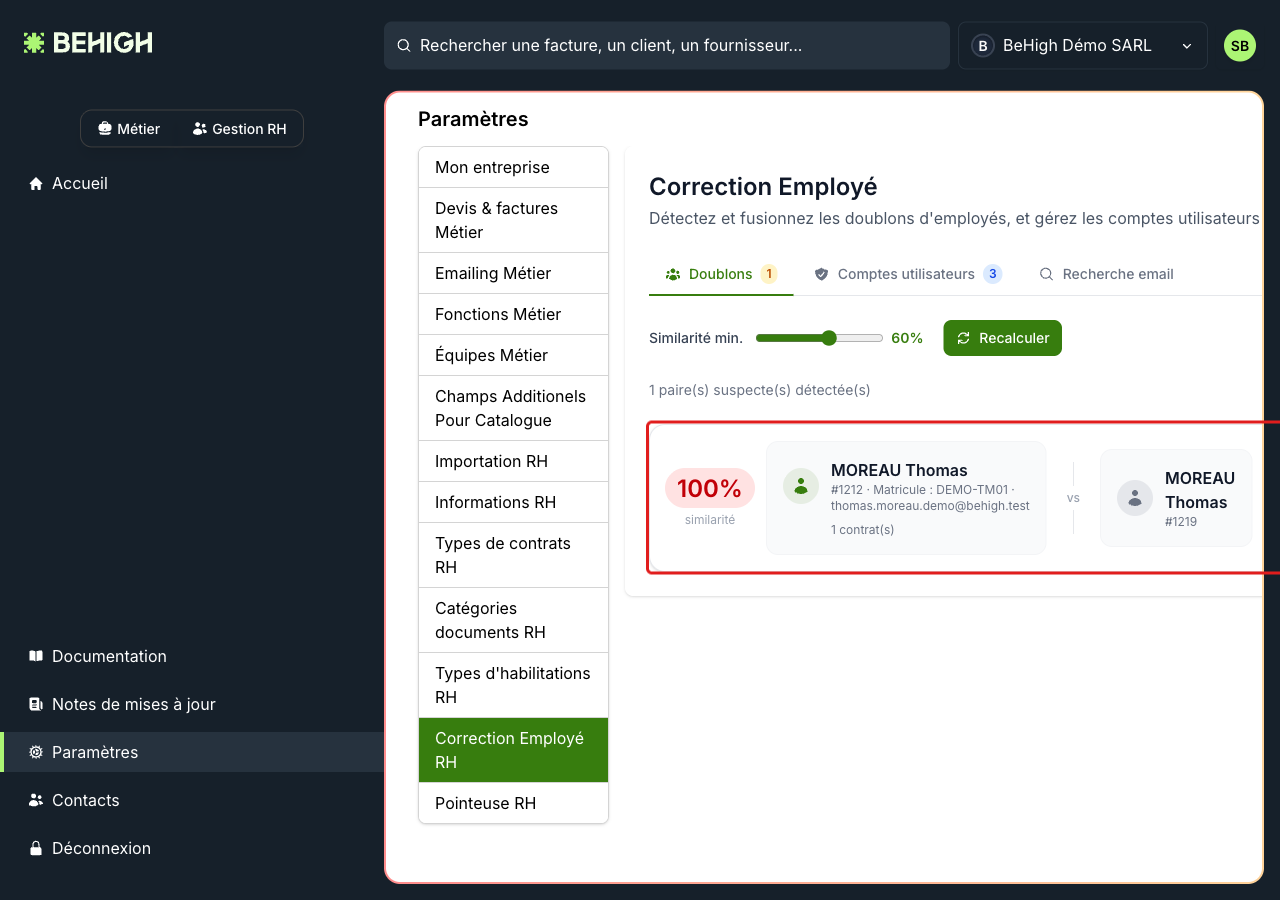Go to Accueil in sidebar

point(192,184)
